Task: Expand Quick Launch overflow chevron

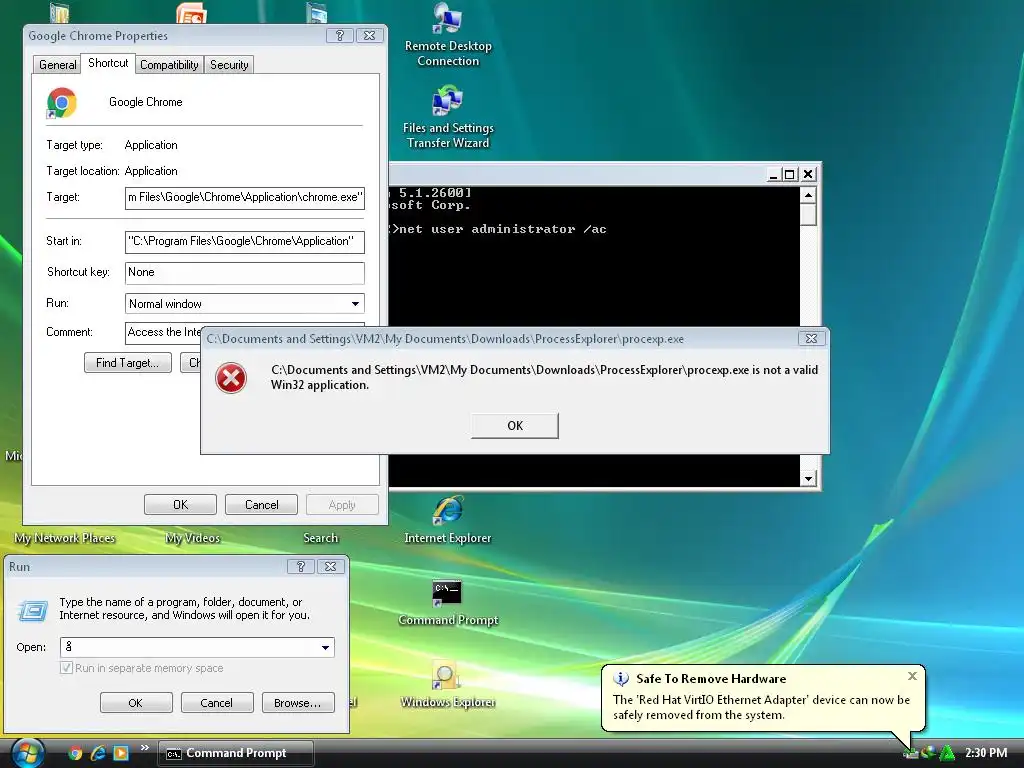Action: (x=144, y=748)
